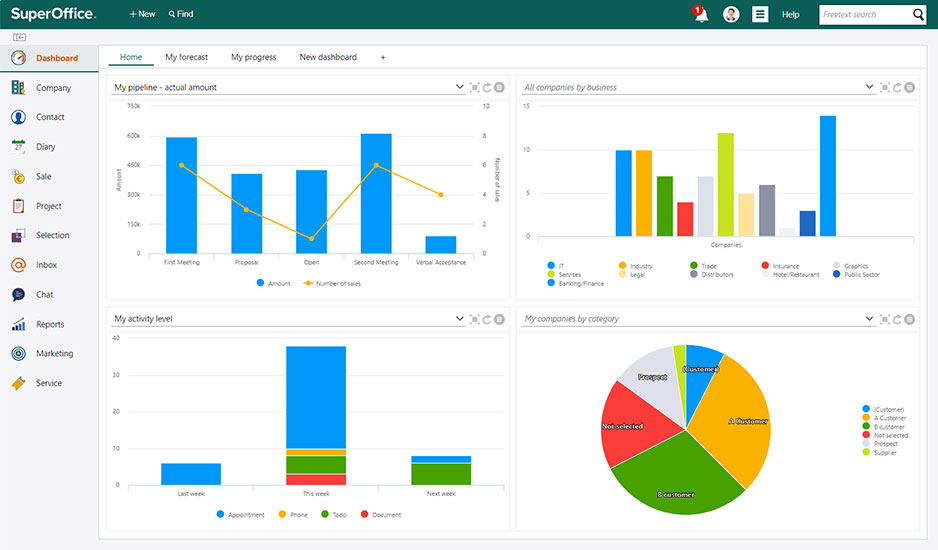The image size is (938, 550).
Task: Click the Diary calendar icon in sidebar
Action: coord(19,146)
